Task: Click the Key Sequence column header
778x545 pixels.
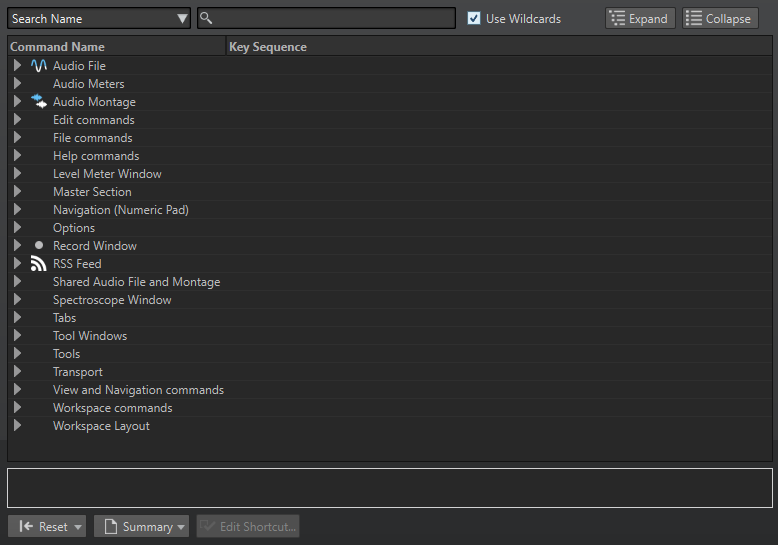Action: [x=268, y=47]
